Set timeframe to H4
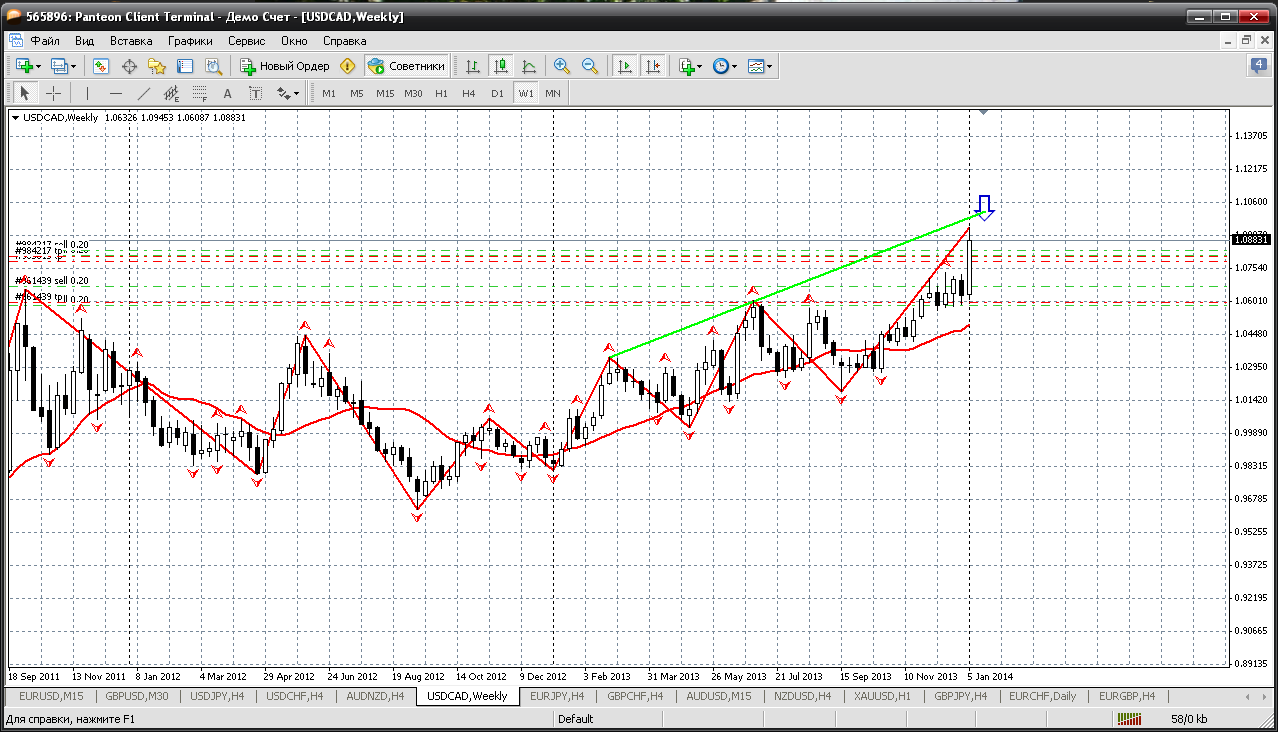Image resolution: width=1278 pixels, height=732 pixels. click(468, 93)
